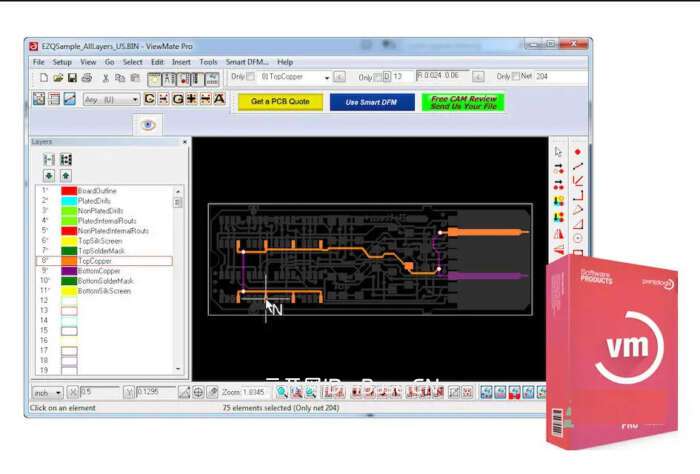This screenshot has width=700, height=474.
Task: Save using the floppy disk icon
Action: coord(72,78)
